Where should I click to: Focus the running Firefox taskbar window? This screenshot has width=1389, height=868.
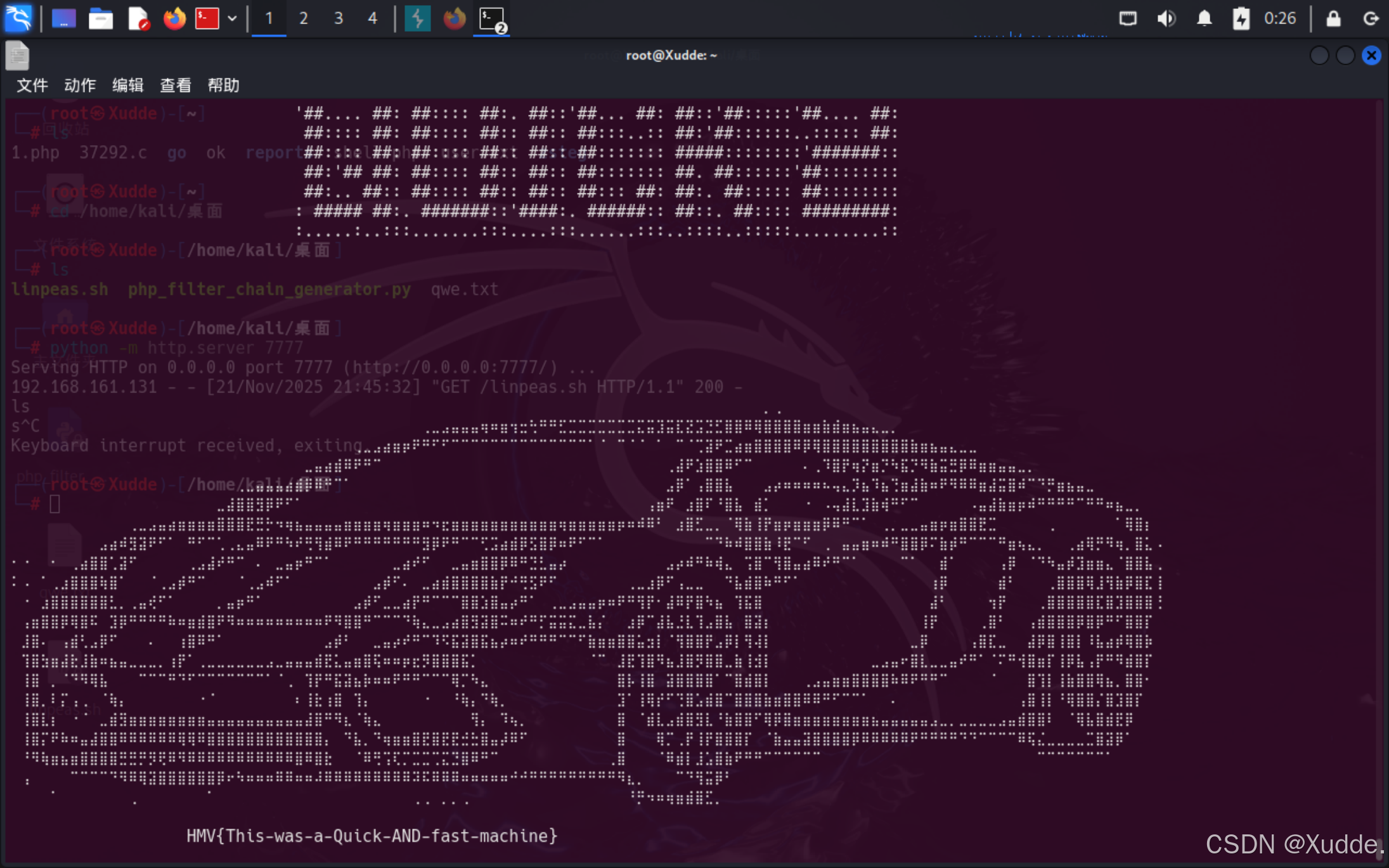(454, 18)
